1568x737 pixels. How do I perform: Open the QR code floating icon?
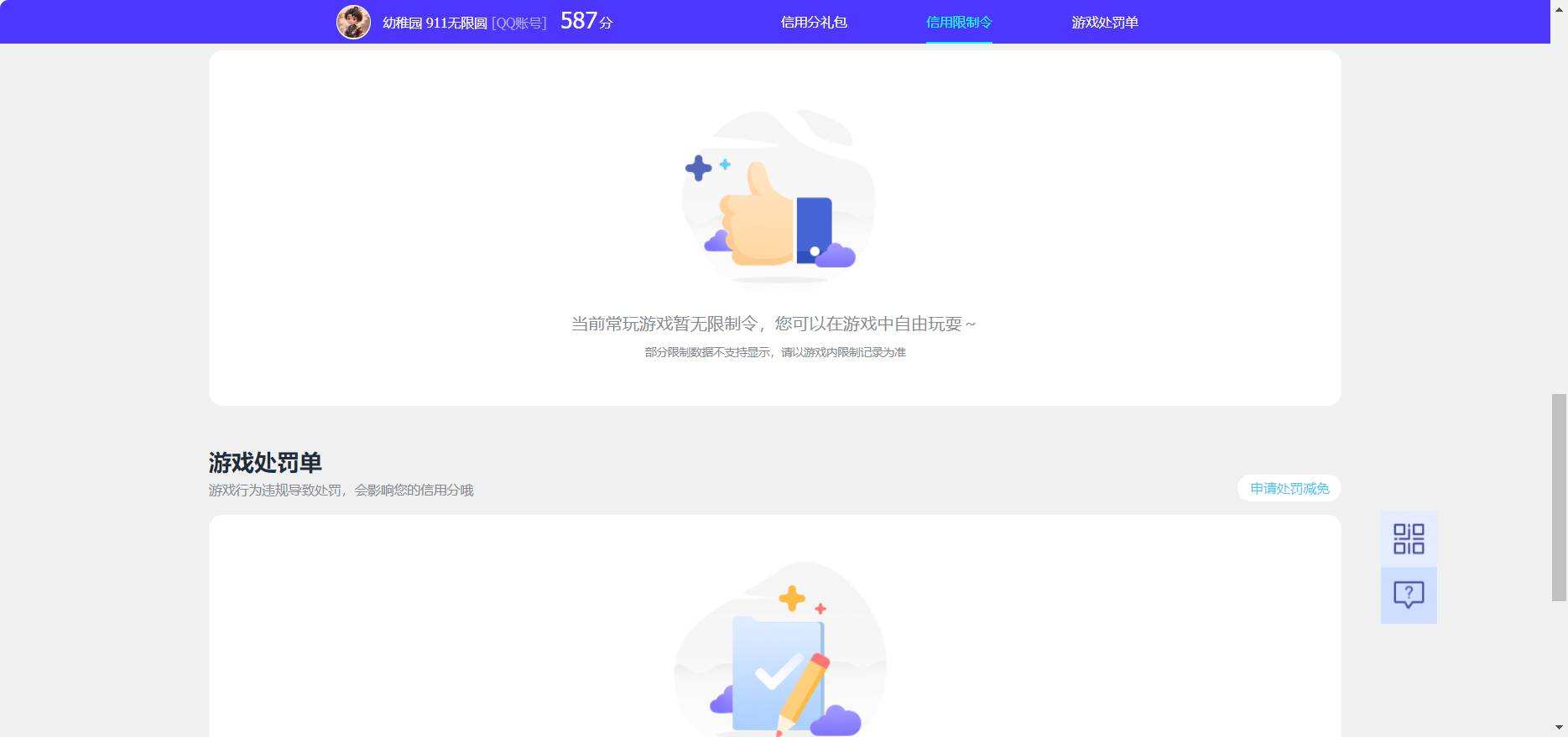tap(1409, 539)
